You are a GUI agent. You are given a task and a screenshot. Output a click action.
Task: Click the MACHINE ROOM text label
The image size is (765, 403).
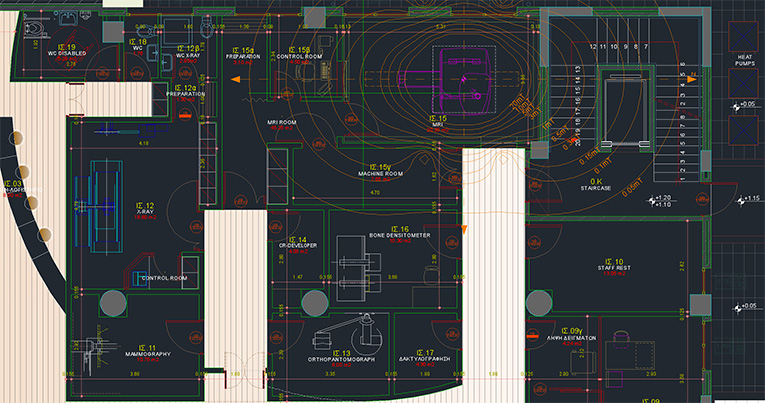coord(380,174)
